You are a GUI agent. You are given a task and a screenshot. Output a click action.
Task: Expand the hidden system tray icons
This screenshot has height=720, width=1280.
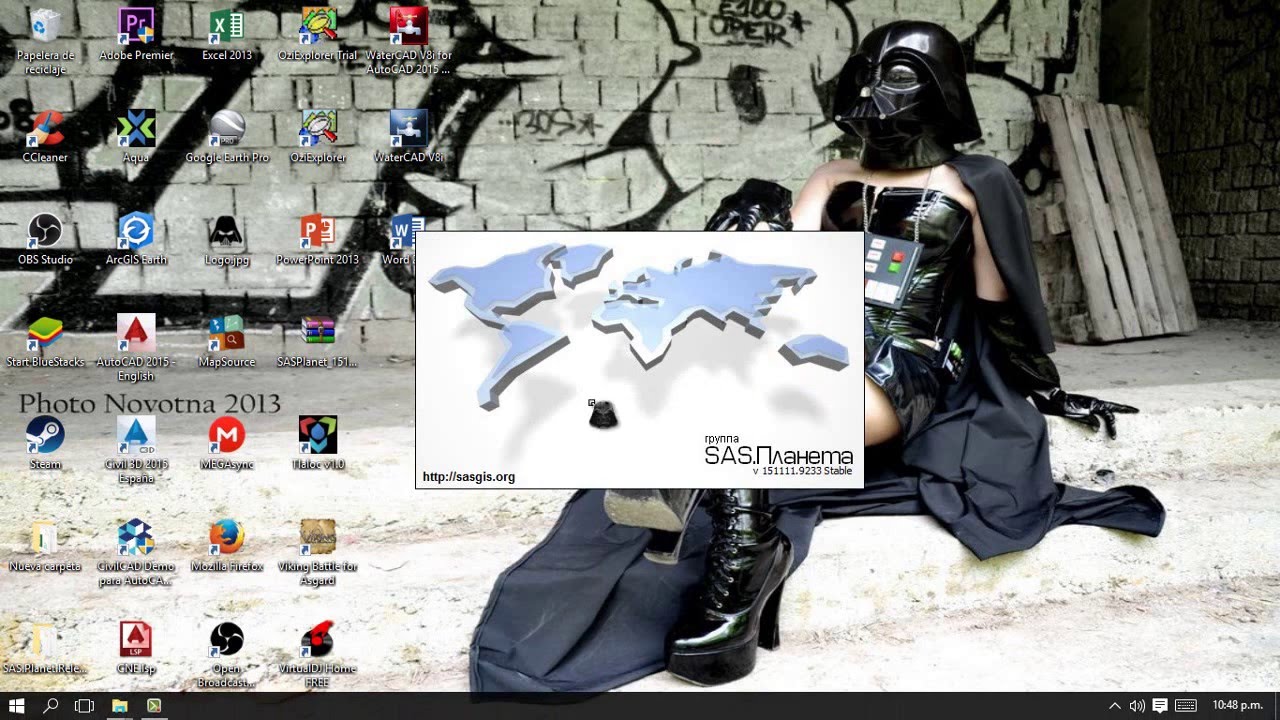point(1115,706)
